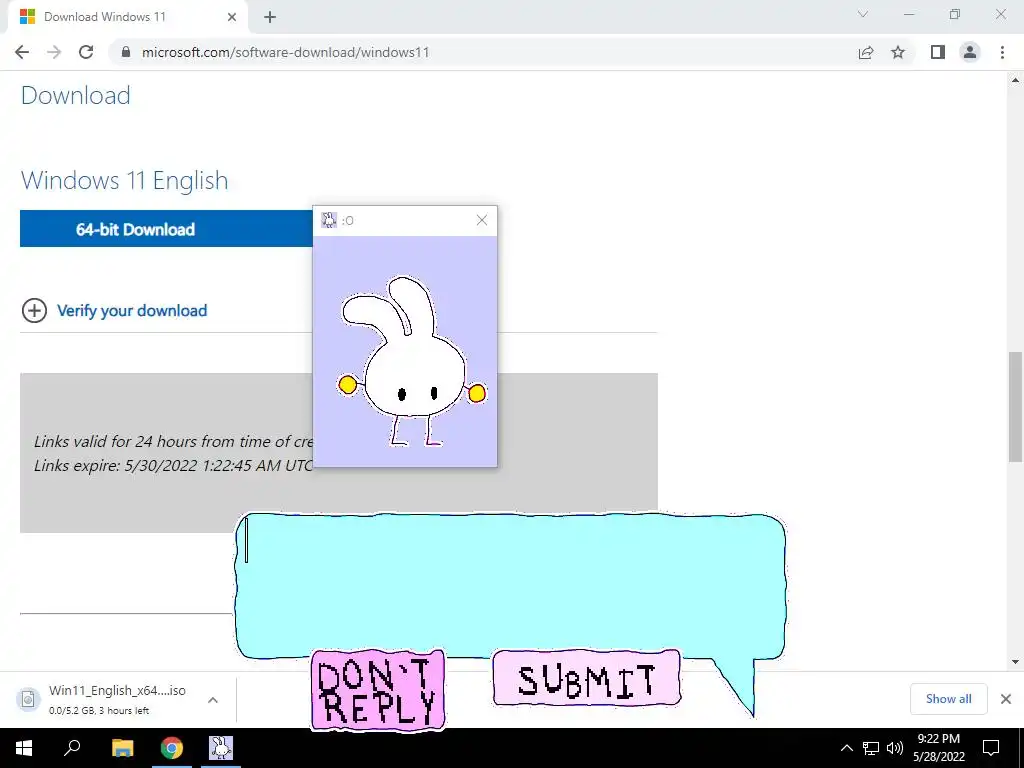Screen dimensions: 1024x768
Task: Click the bunny app taskbar icon
Action: point(221,748)
